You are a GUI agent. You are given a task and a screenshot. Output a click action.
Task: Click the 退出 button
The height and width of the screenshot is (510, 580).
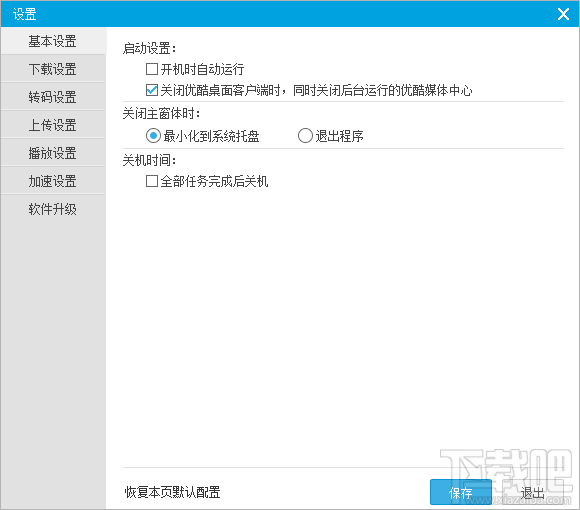(533, 493)
